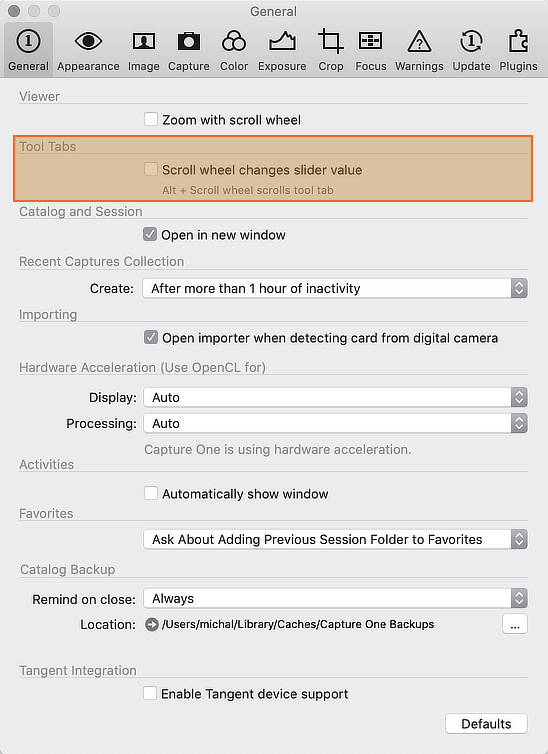Select the Crop tool preferences icon
The height and width of the screenshot is (754, 548).
(330, 41)
